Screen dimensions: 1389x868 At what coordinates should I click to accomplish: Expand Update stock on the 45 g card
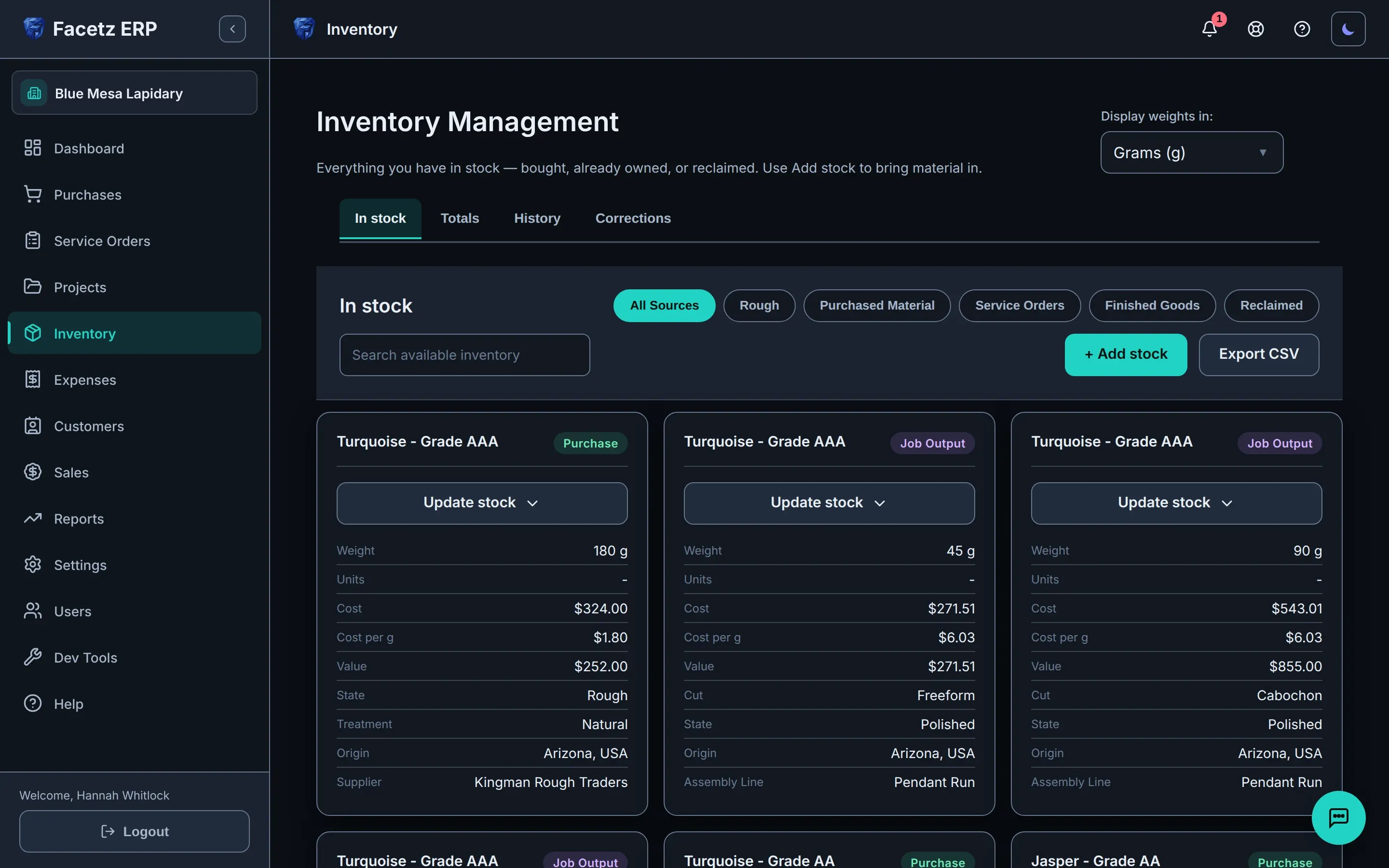click(829, 503)
